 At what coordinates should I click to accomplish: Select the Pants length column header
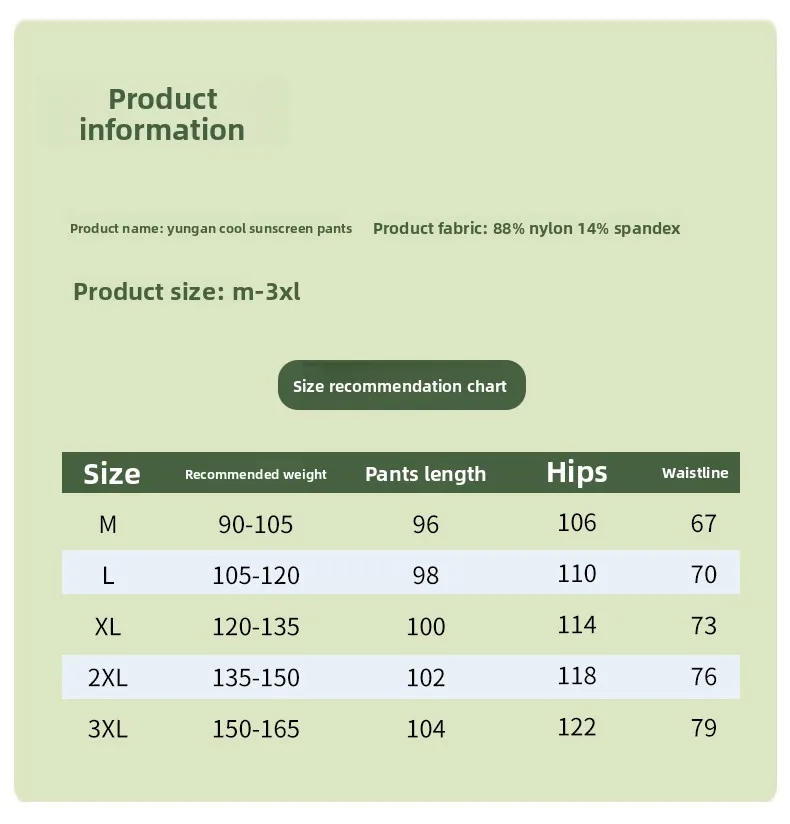click(x=425, y=474)
